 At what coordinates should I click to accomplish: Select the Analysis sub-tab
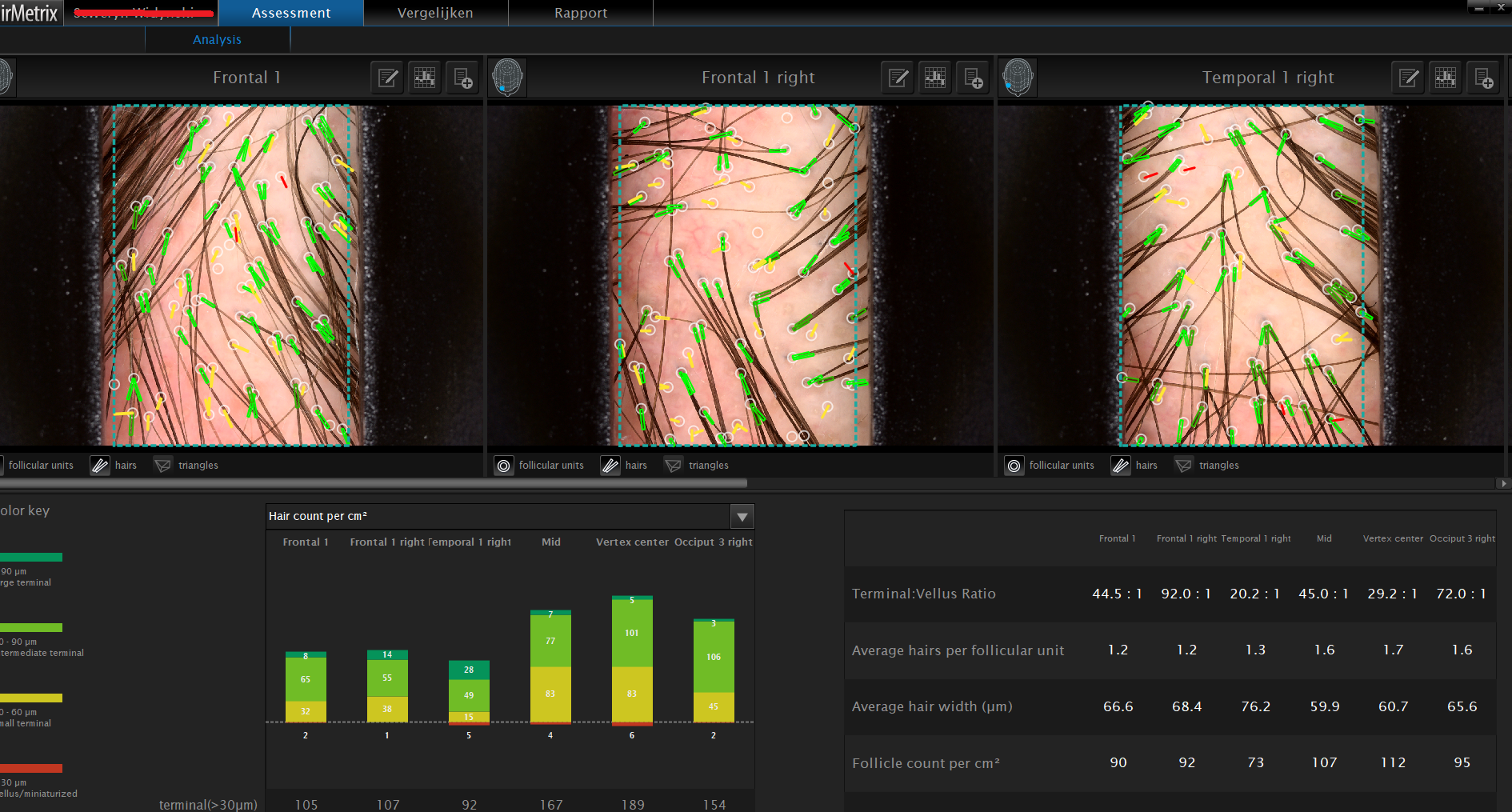217,39
